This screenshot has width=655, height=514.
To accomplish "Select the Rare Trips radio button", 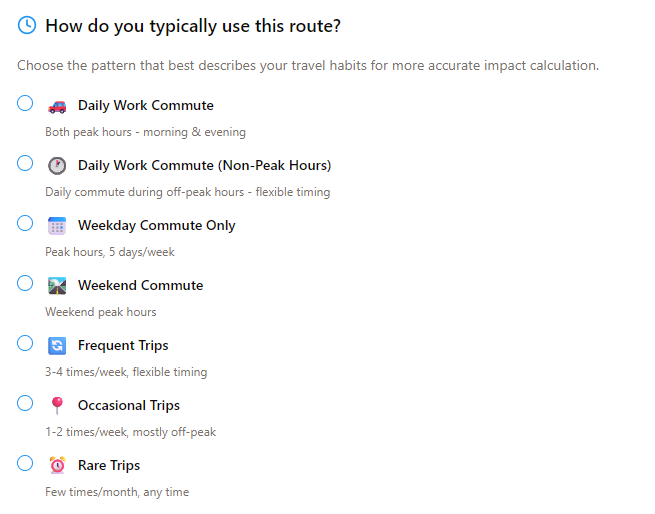I will [25, 463].
